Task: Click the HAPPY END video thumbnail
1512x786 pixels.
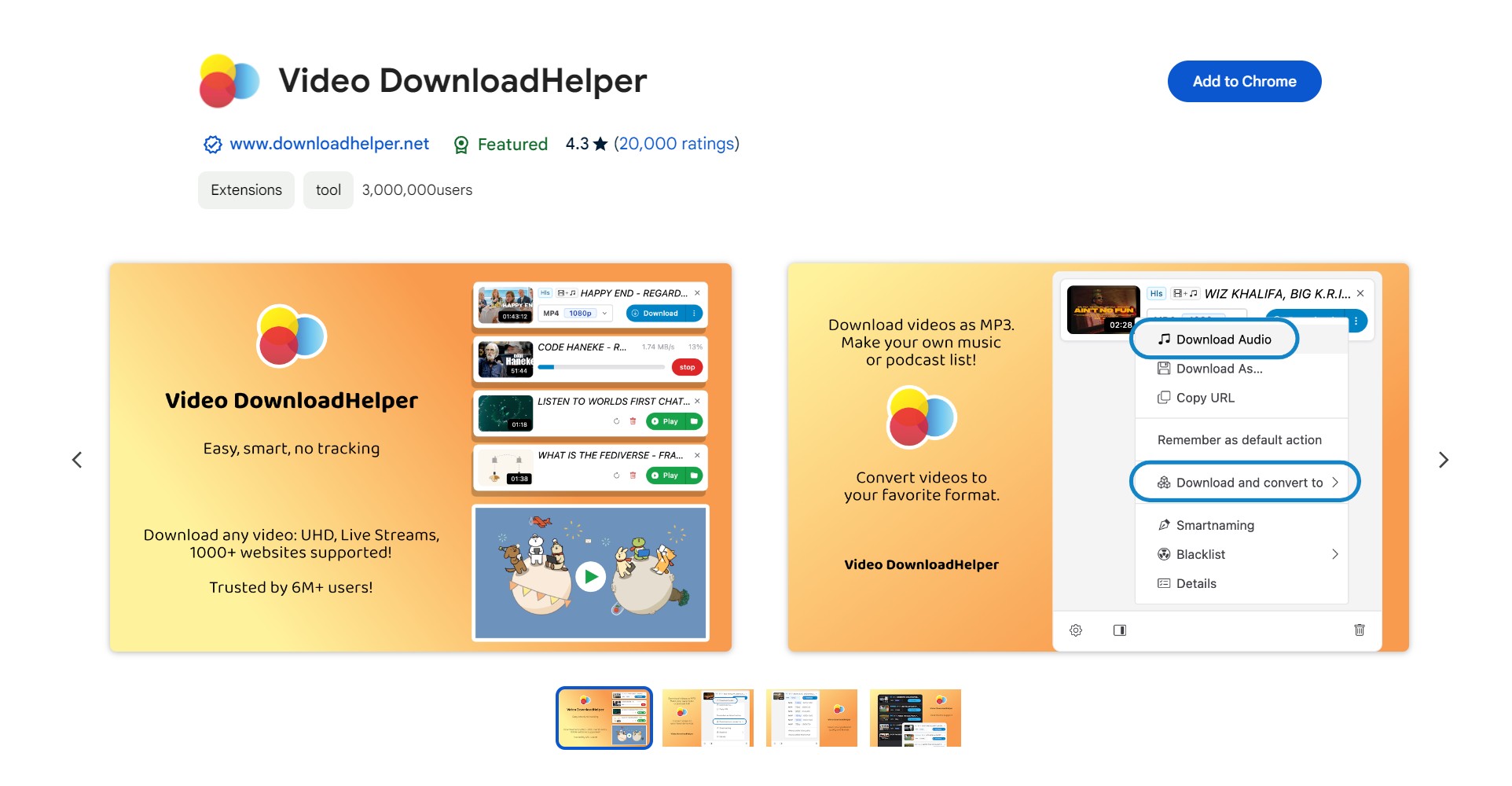Action: 505,305
